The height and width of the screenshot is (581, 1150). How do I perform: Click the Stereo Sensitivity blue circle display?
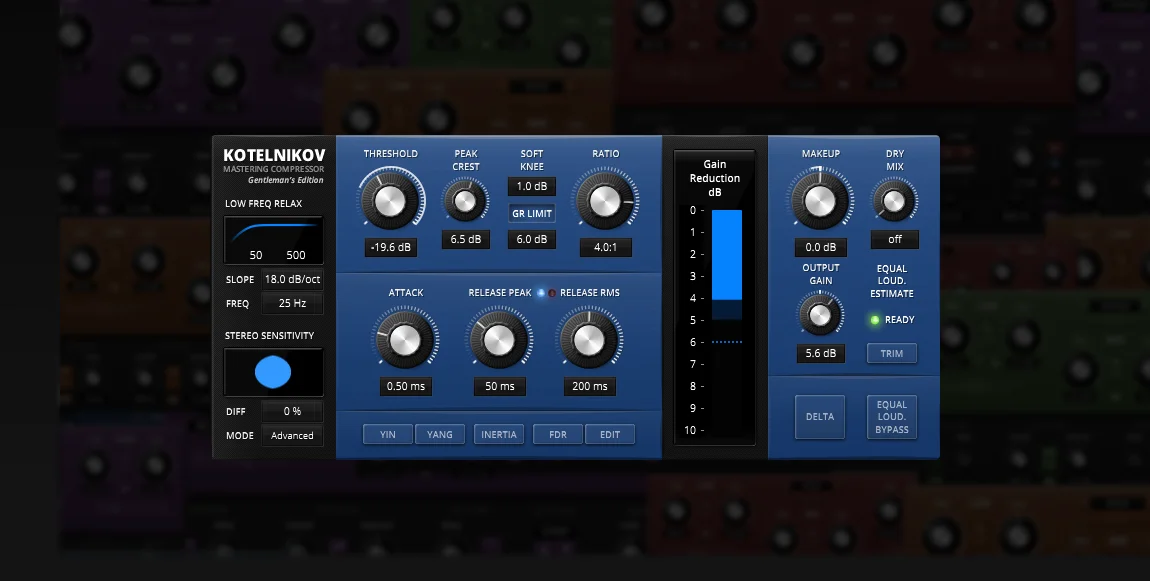point(274,372)
